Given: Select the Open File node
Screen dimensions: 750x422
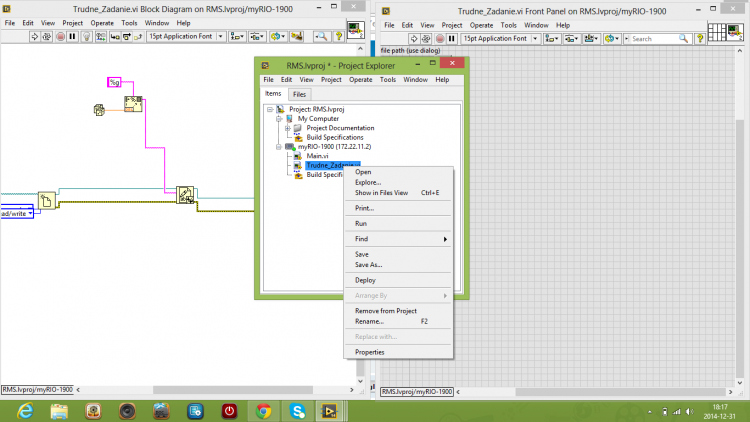Looking at the screenshot, I should click(x=47, y=200).
